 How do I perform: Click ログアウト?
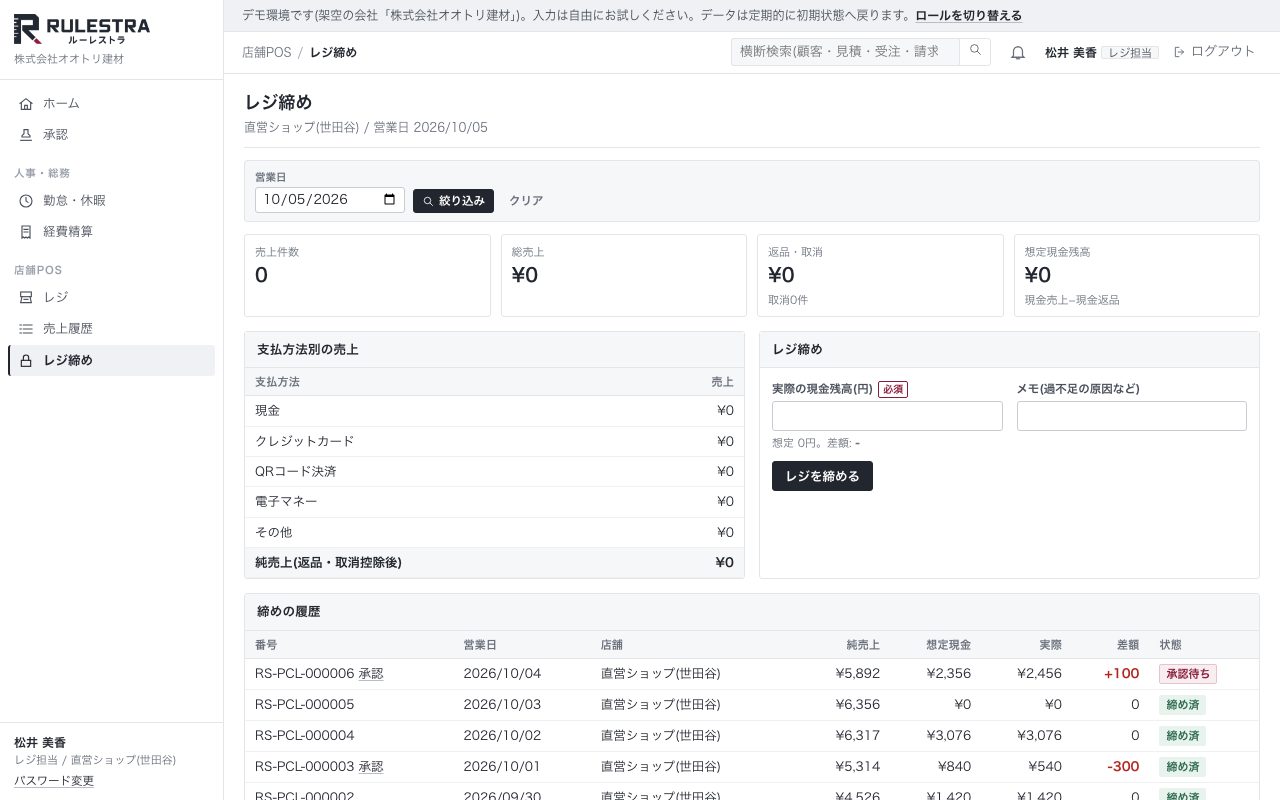(1214, 52)
